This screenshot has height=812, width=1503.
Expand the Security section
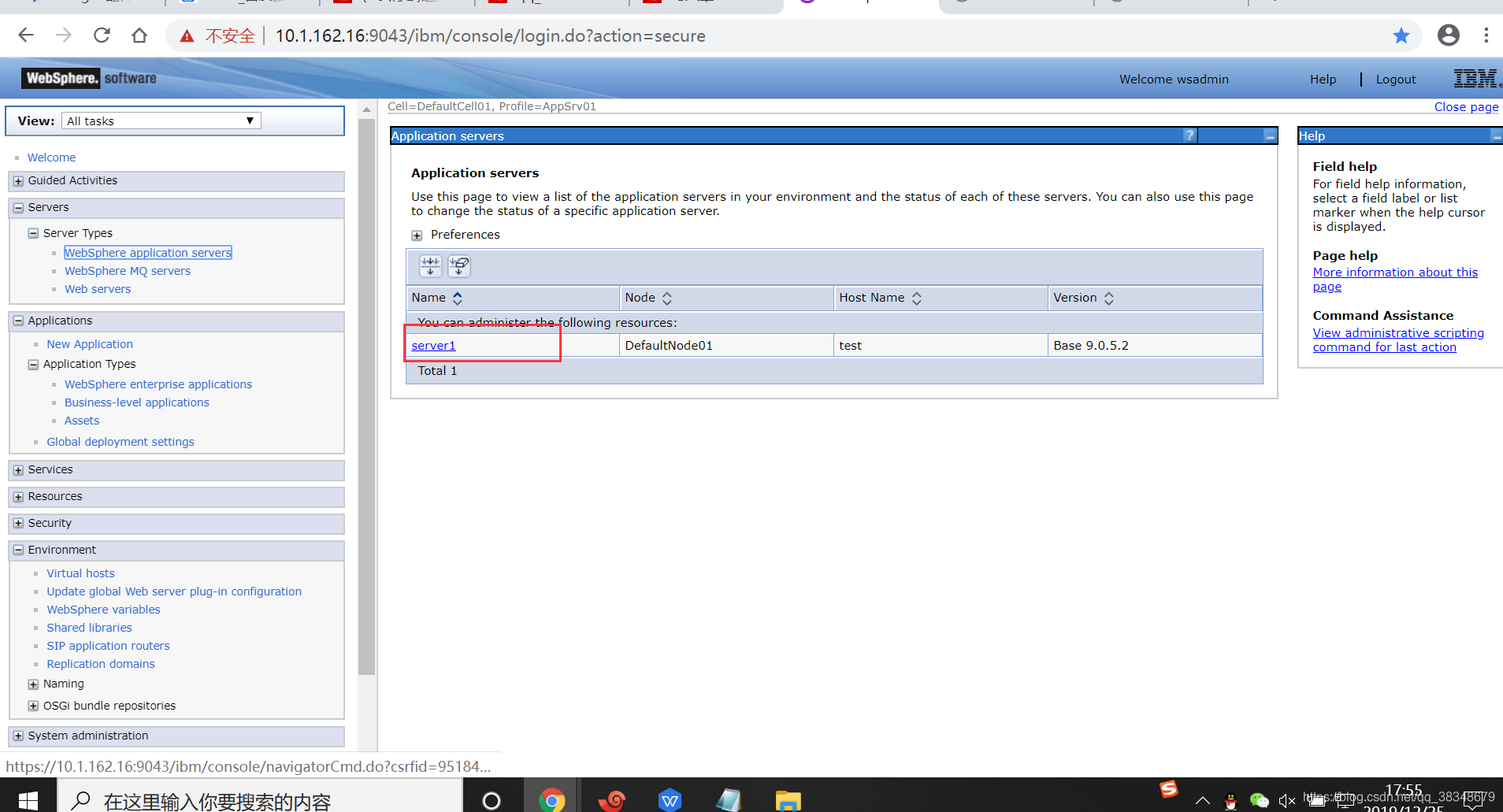[x=18, y=524]
